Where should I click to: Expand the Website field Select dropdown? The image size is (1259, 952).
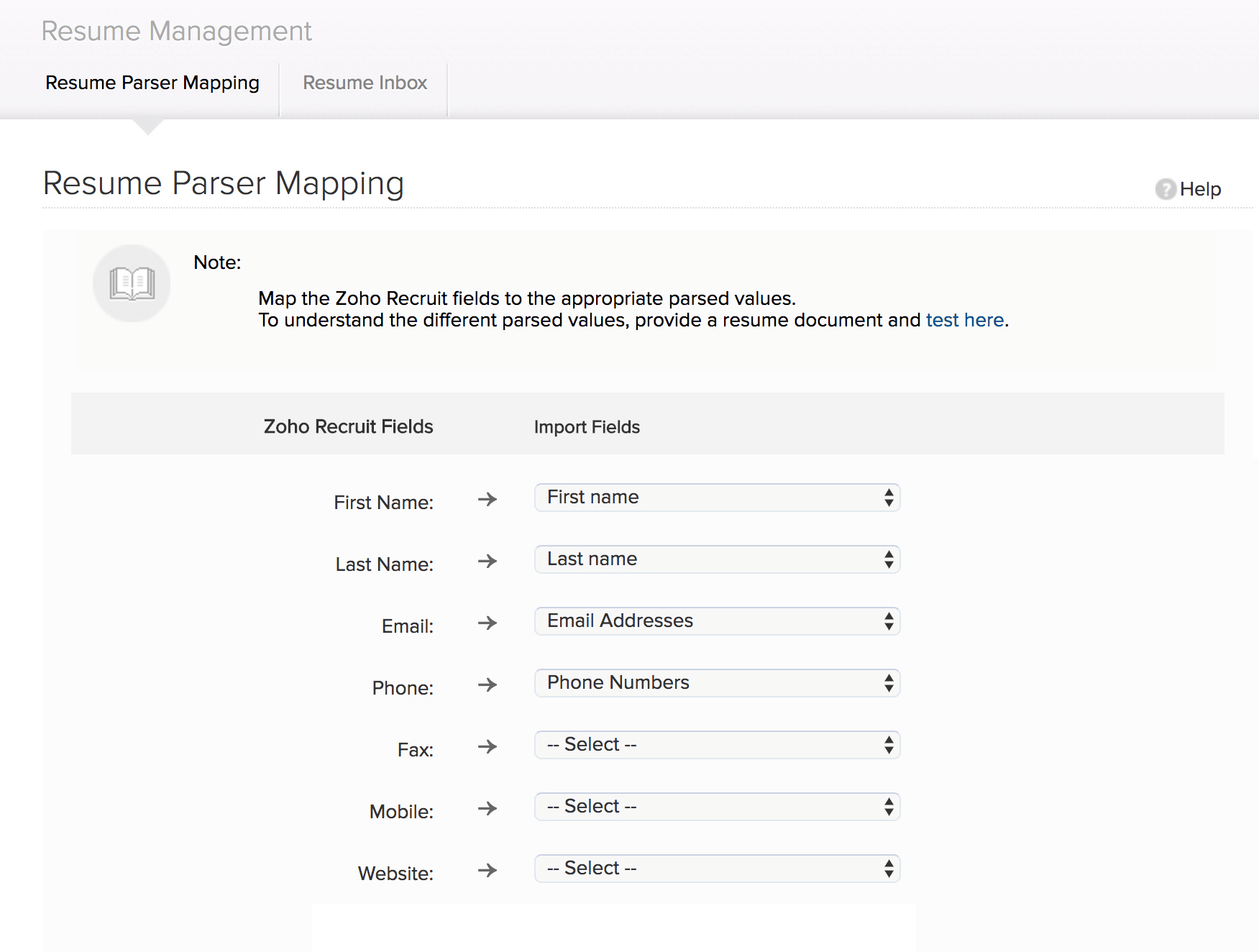[x=717, y=869]
